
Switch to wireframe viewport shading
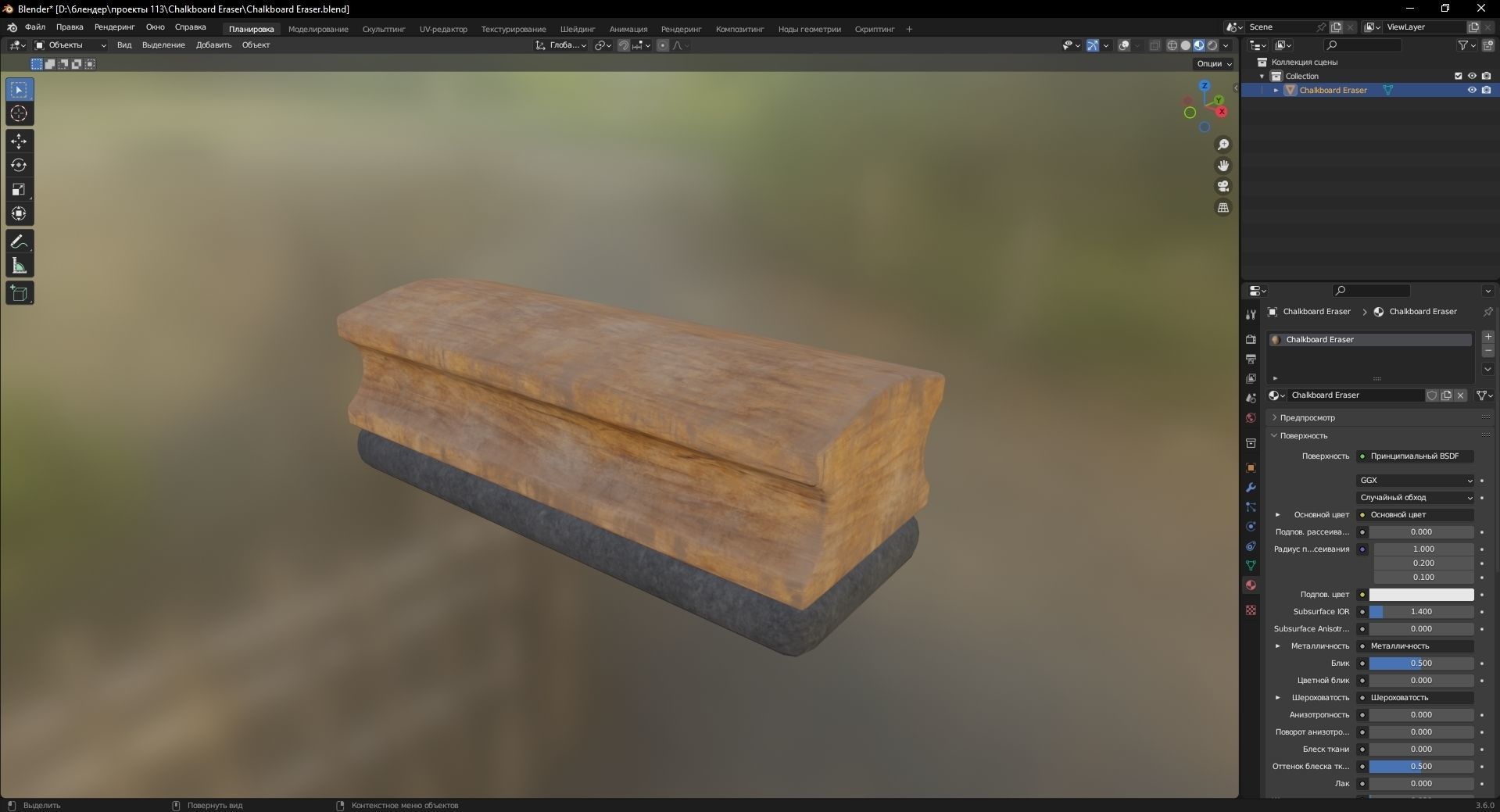click(x=1172, y=45)
